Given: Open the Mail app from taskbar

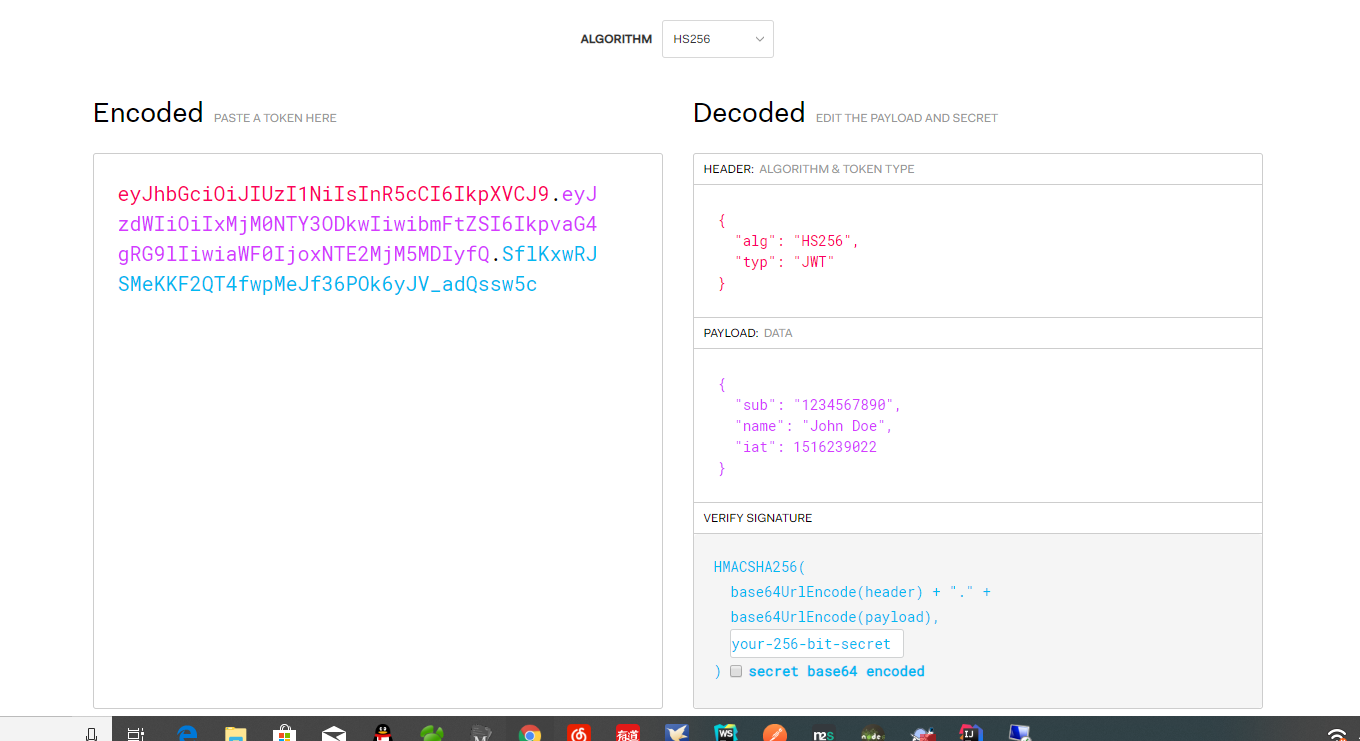Looking at the screenshot, I should coord(334,733).
